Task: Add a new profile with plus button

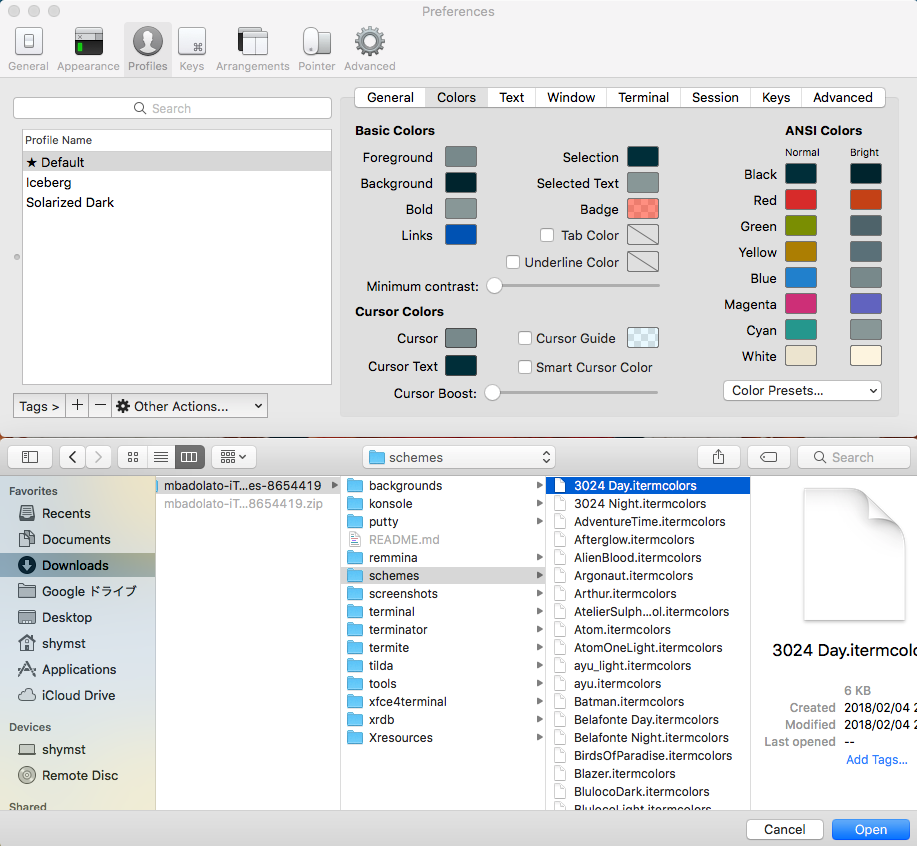Action: tap(77, 406)
